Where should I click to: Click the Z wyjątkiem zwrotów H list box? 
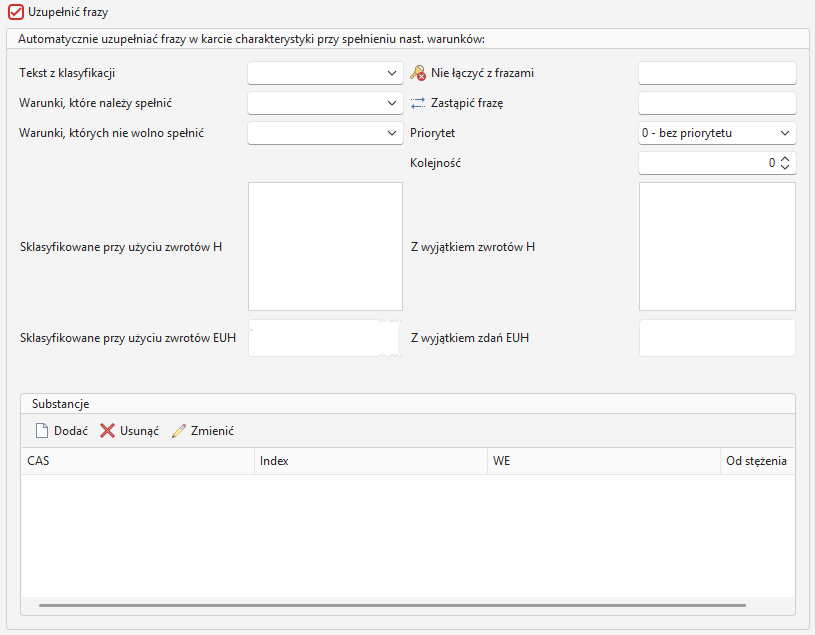717,246
